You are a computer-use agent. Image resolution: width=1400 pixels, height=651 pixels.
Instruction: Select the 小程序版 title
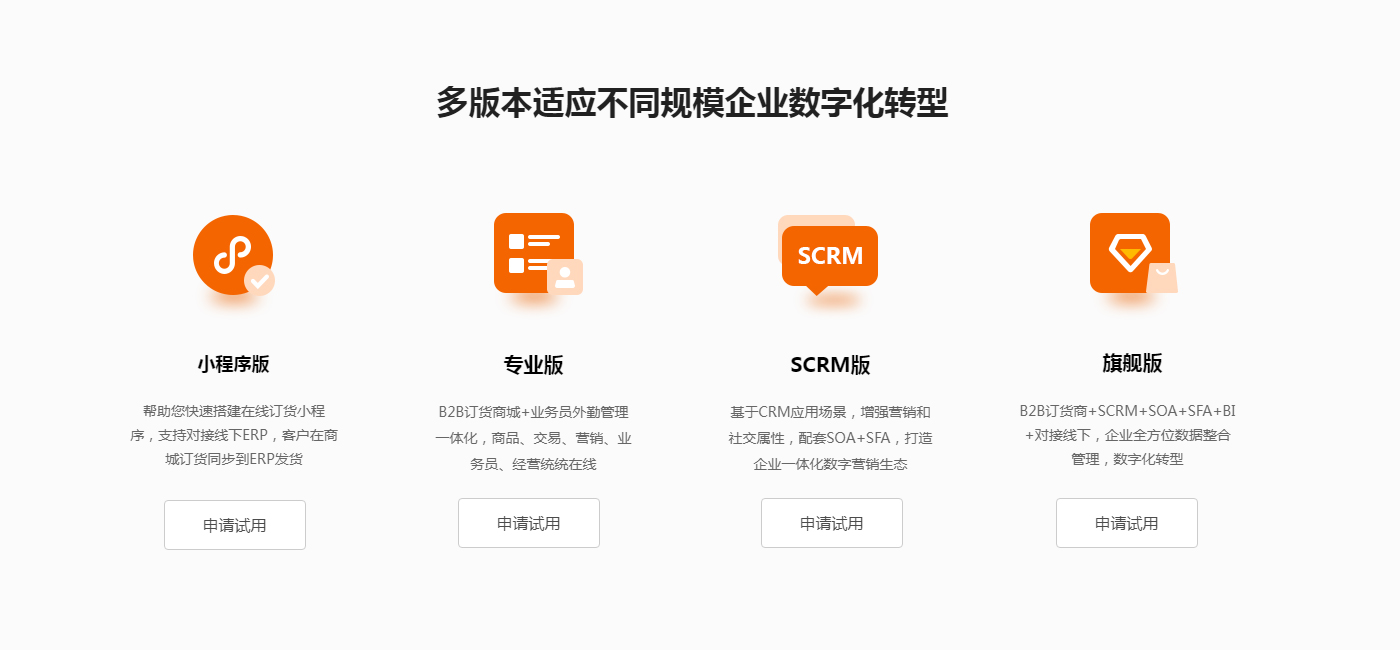coord(233,364)
